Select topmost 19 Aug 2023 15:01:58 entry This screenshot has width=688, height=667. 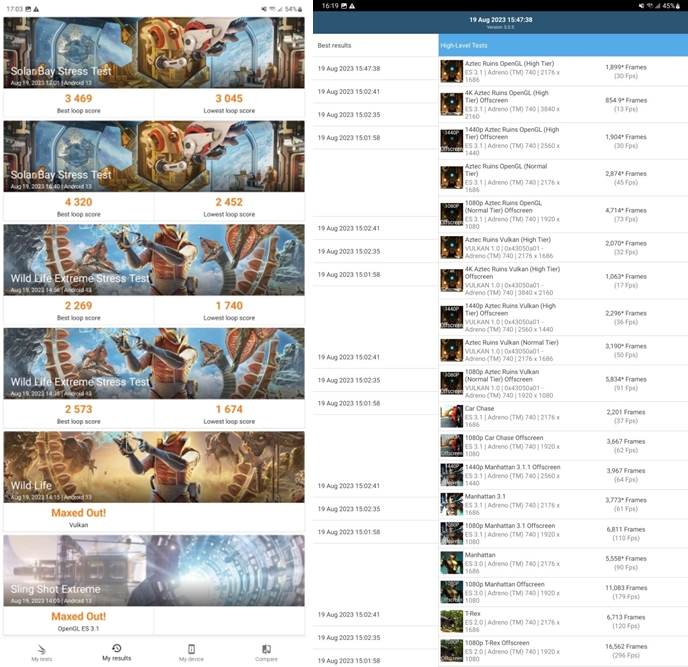[376, 138]
